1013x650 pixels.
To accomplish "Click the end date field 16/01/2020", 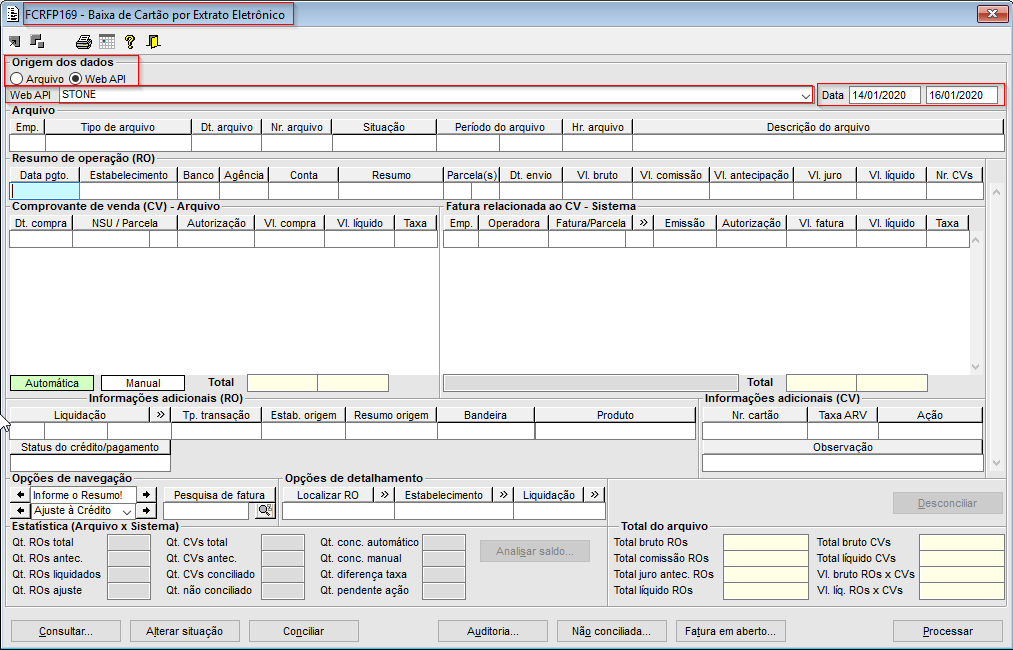I will click(x=962, y=95).
